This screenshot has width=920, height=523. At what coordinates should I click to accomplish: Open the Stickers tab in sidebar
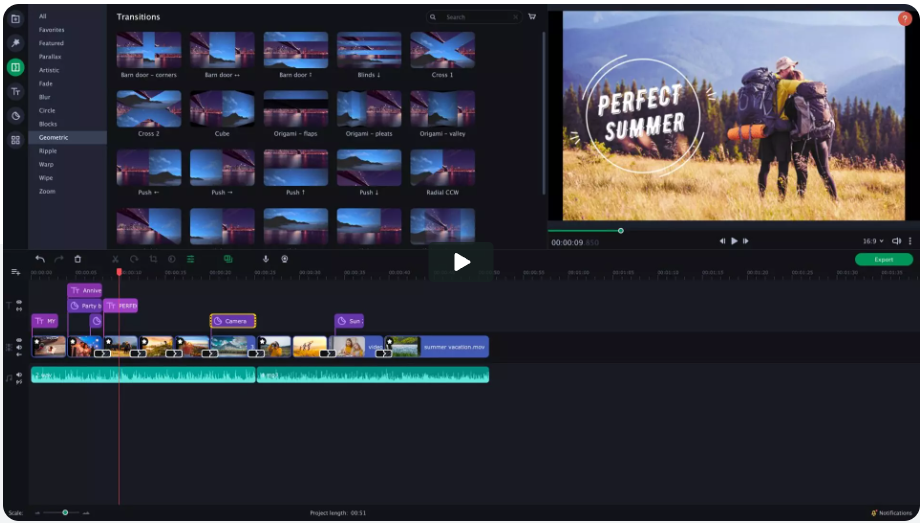[x=15, y=116]
